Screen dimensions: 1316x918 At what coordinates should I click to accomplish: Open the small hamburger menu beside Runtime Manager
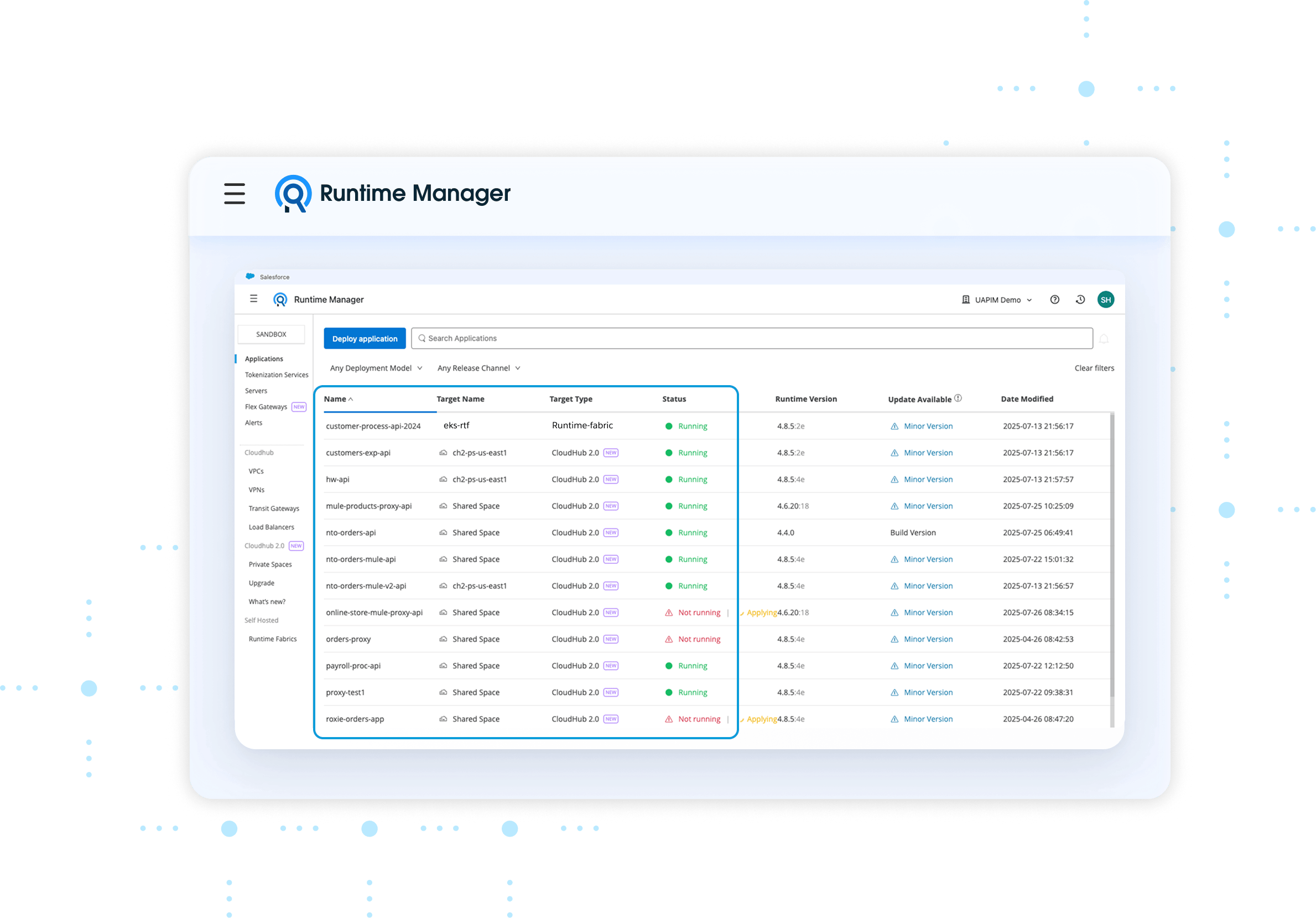253,299
